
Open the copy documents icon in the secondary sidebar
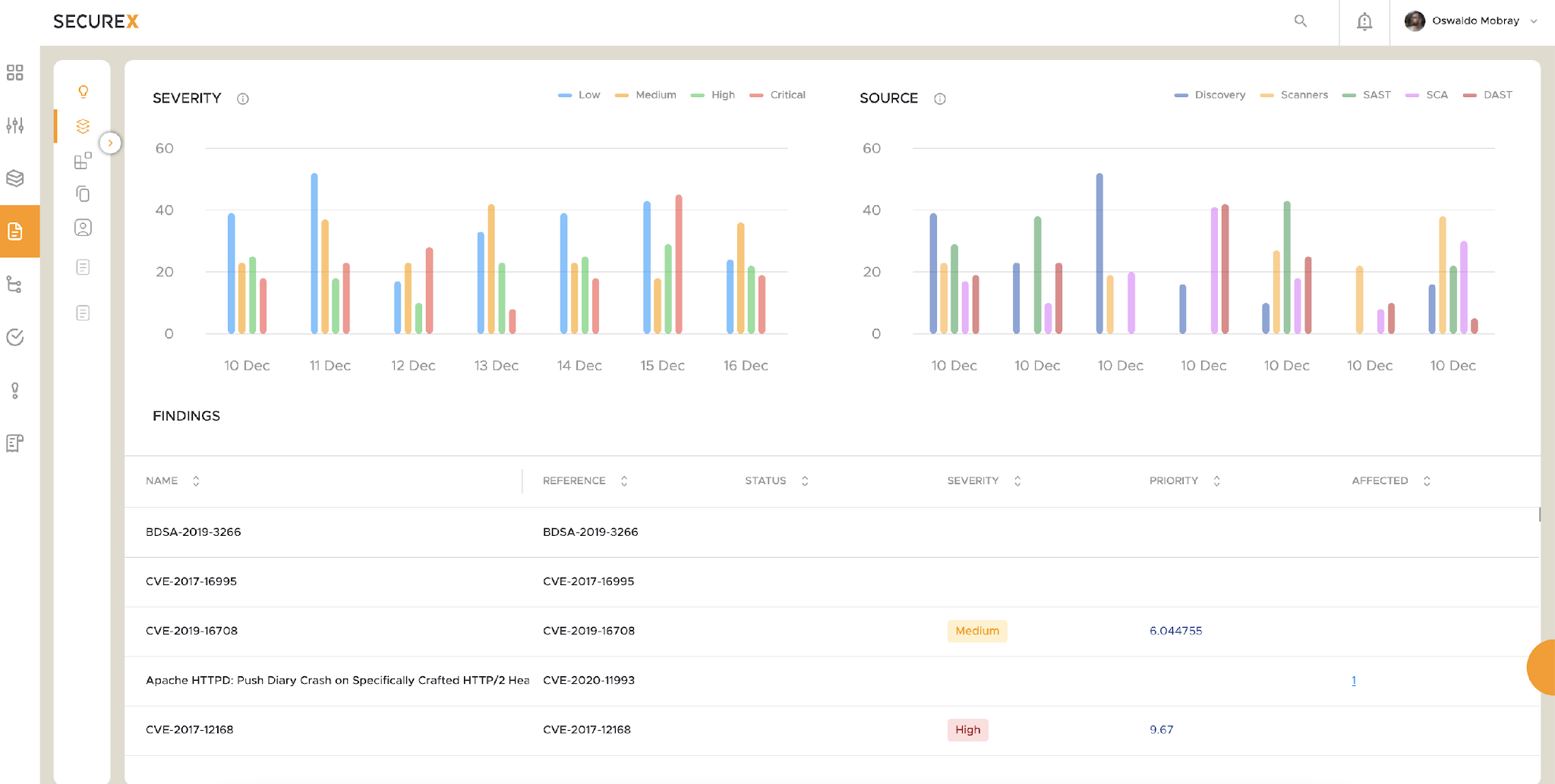click(84, 194)
